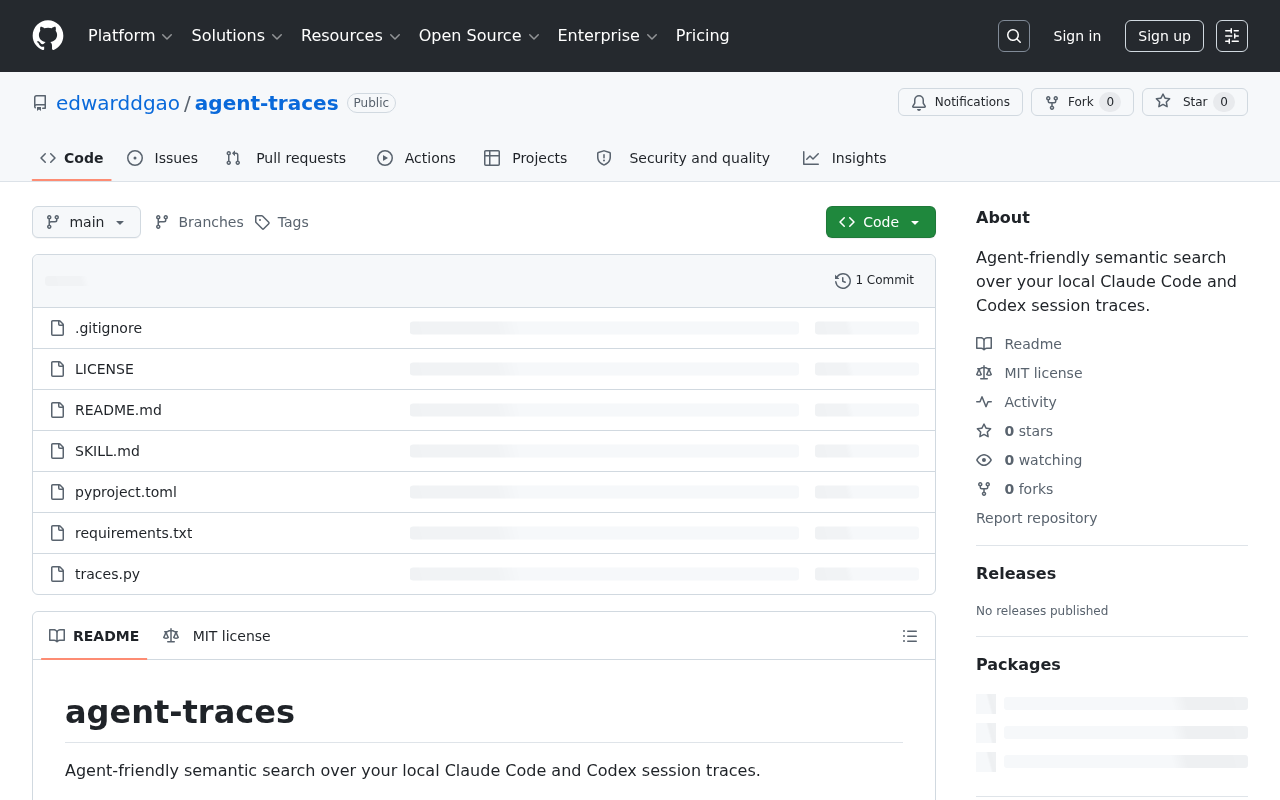Open the traces.py file
Image resolution: width=1280 pixels, height=800 pixels.
click(x=107, y=574)
